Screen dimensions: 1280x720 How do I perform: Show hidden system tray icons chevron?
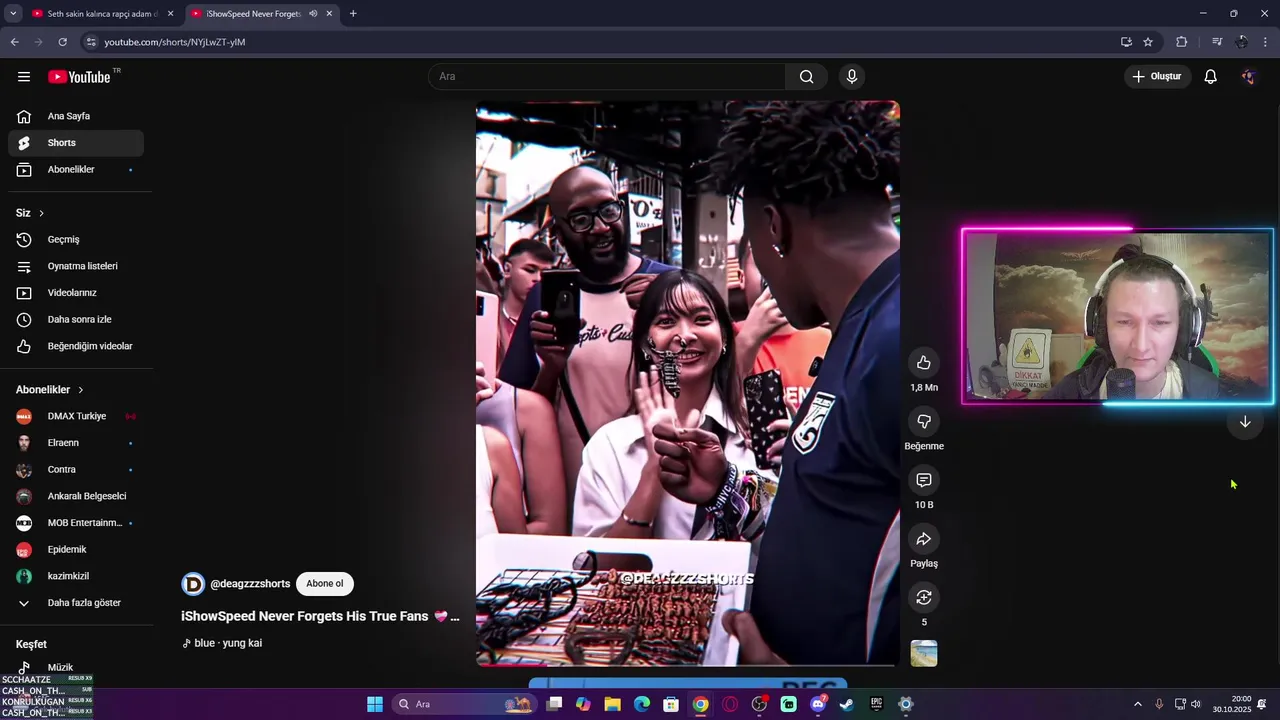(x=1137, y=704)
